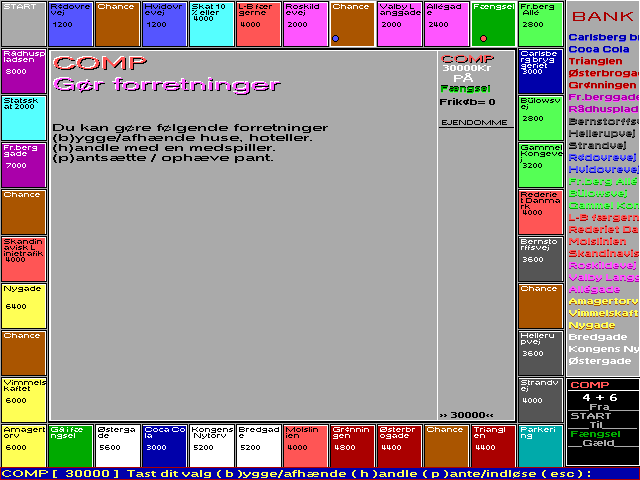Select the Amagertorv 6000 board square
The width and height of the screenshot is (640, 480).
tap(24, 446)
